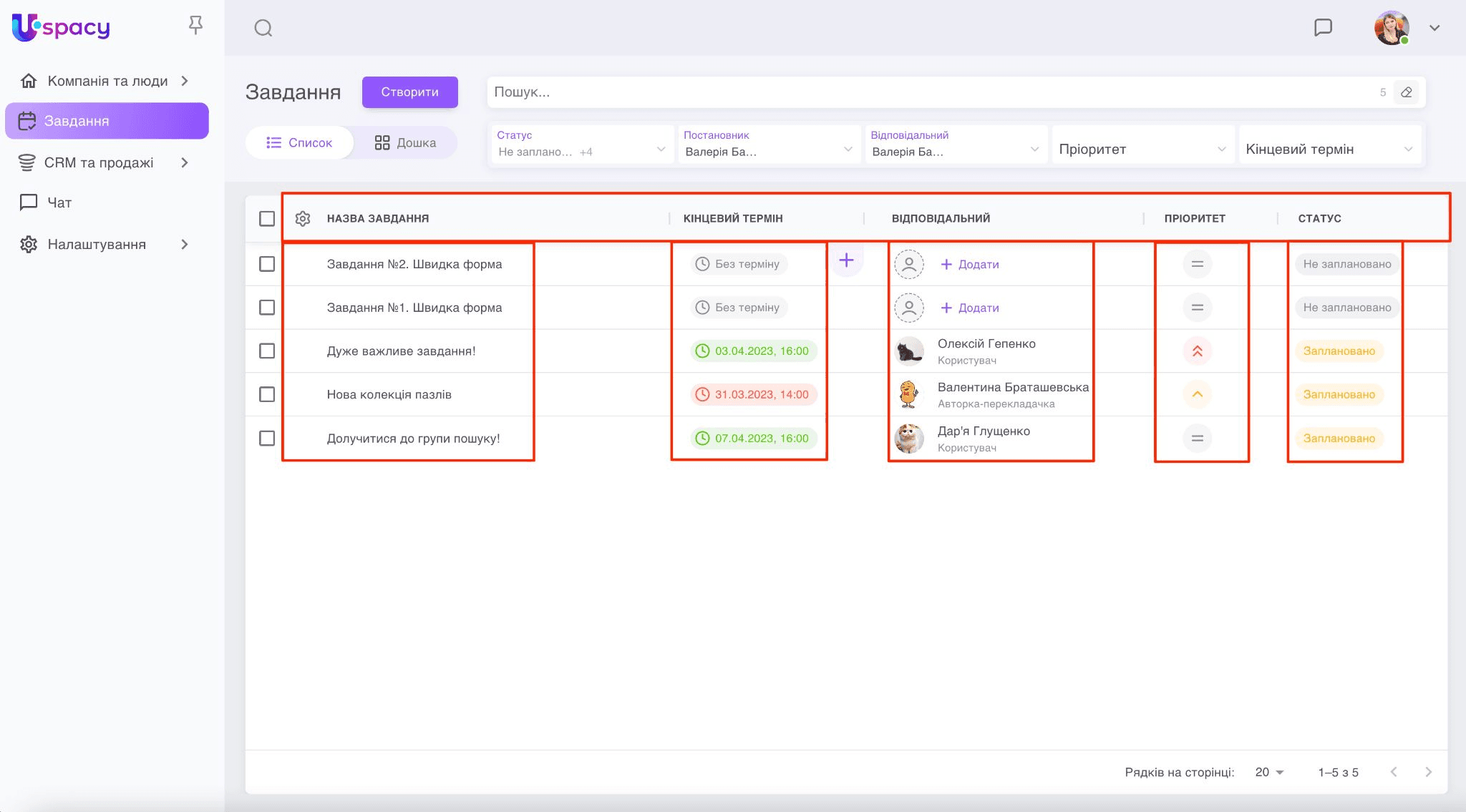Select the checkbox for Нова колекція пазлів
This screenshot has height=812, width=1466.
267,394
